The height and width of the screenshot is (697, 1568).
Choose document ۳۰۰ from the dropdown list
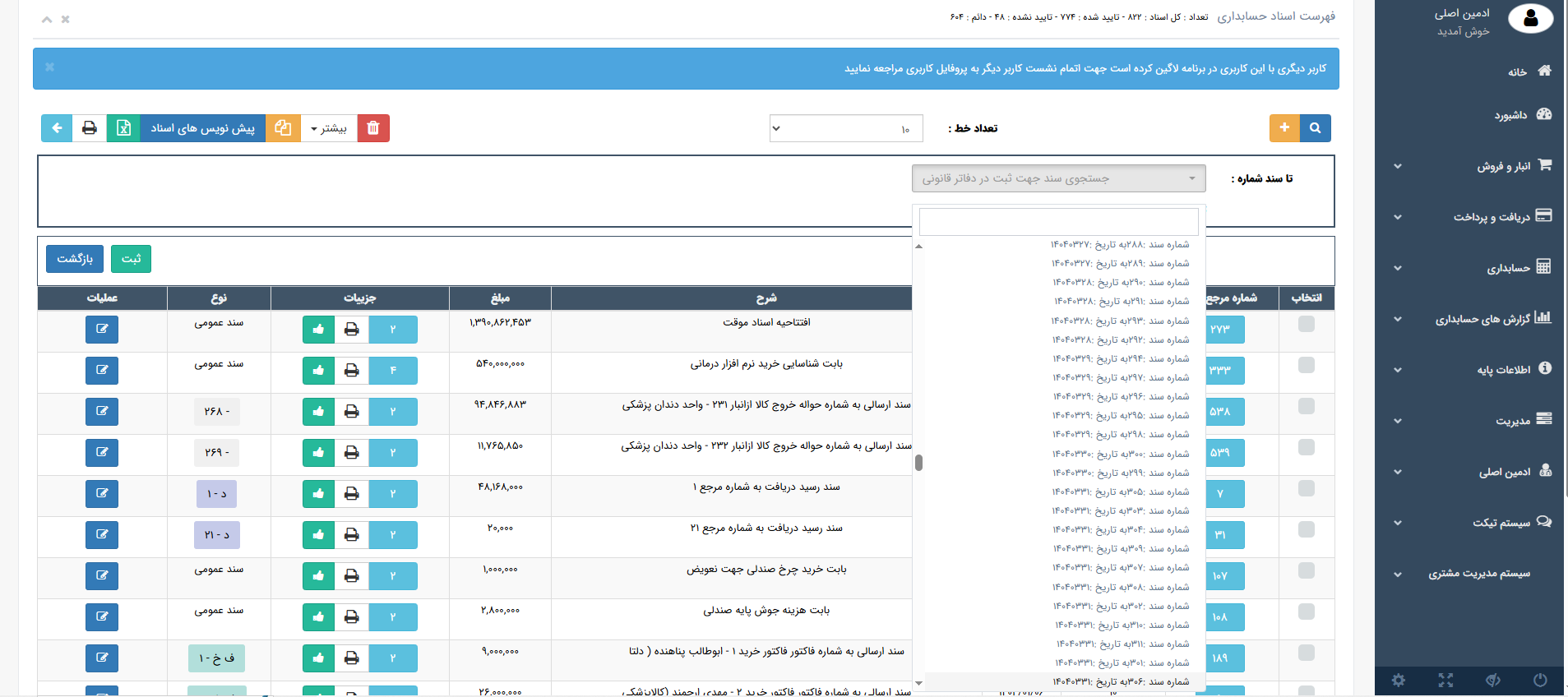[x=1122, y=454]
